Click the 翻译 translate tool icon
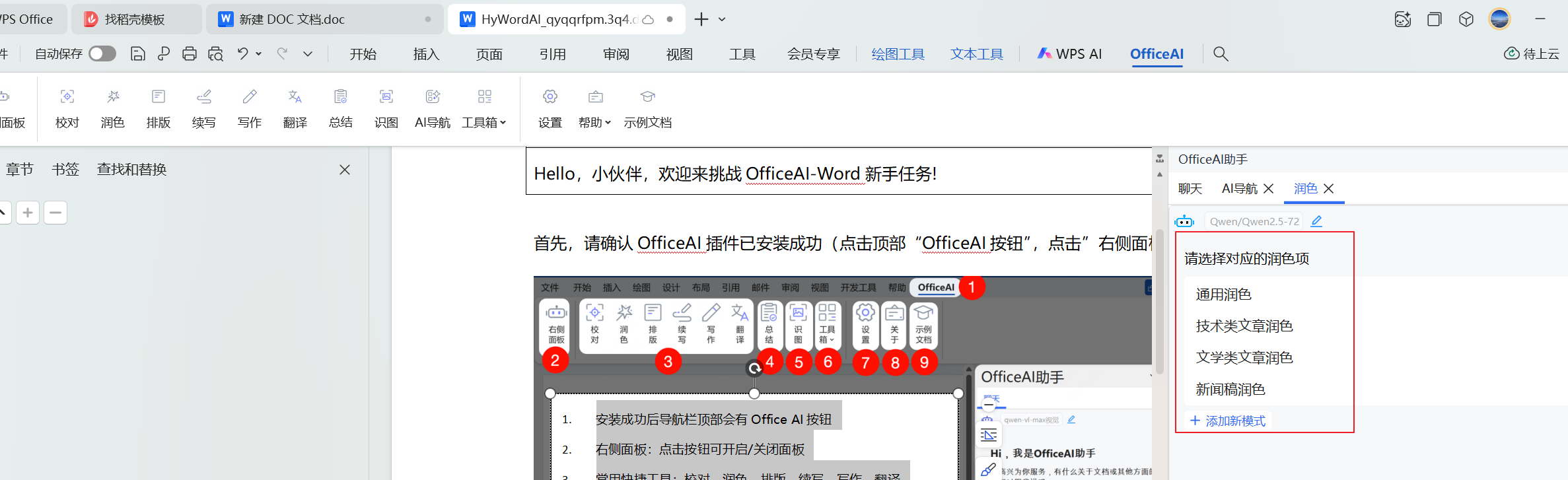Image resolution: width=1568 pixels, height=480 pixels. [295, 109]
